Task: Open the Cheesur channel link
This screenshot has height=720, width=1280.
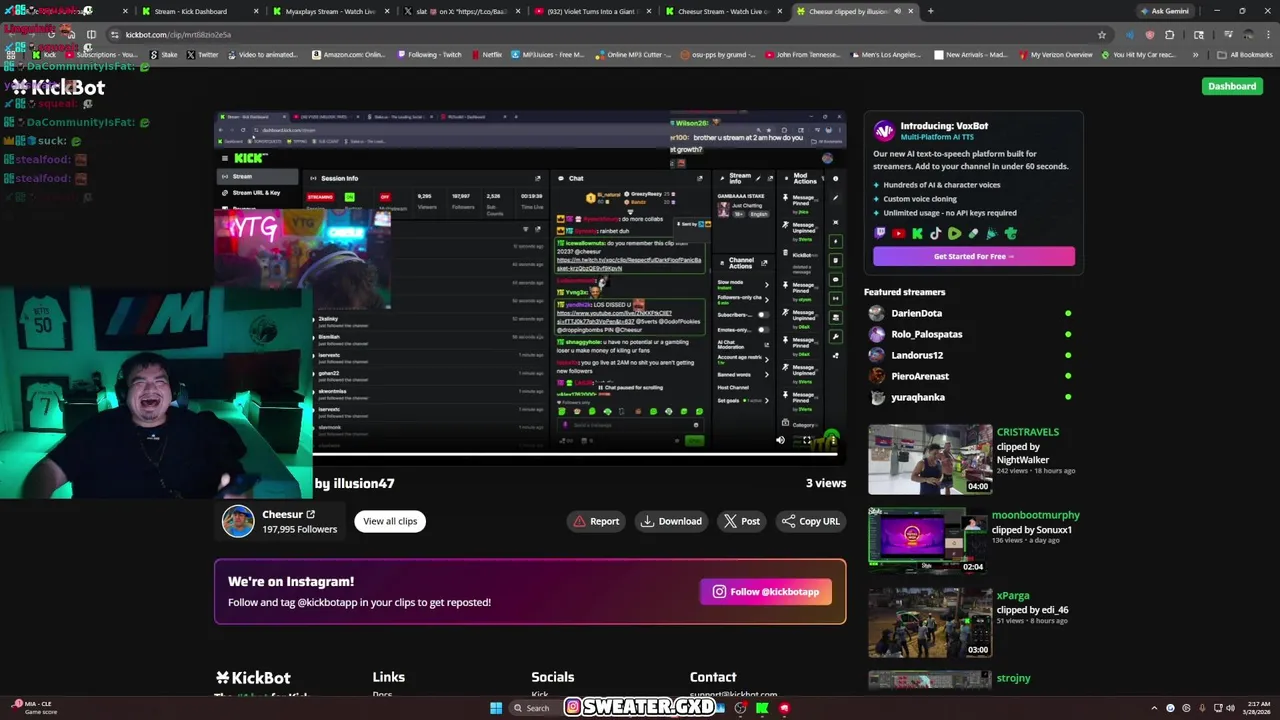Action: pyautogui.click(x=289, y=514)
